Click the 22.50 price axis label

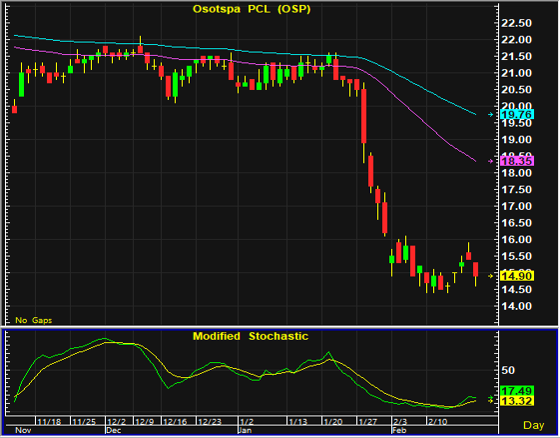click(x=516, y=24)
